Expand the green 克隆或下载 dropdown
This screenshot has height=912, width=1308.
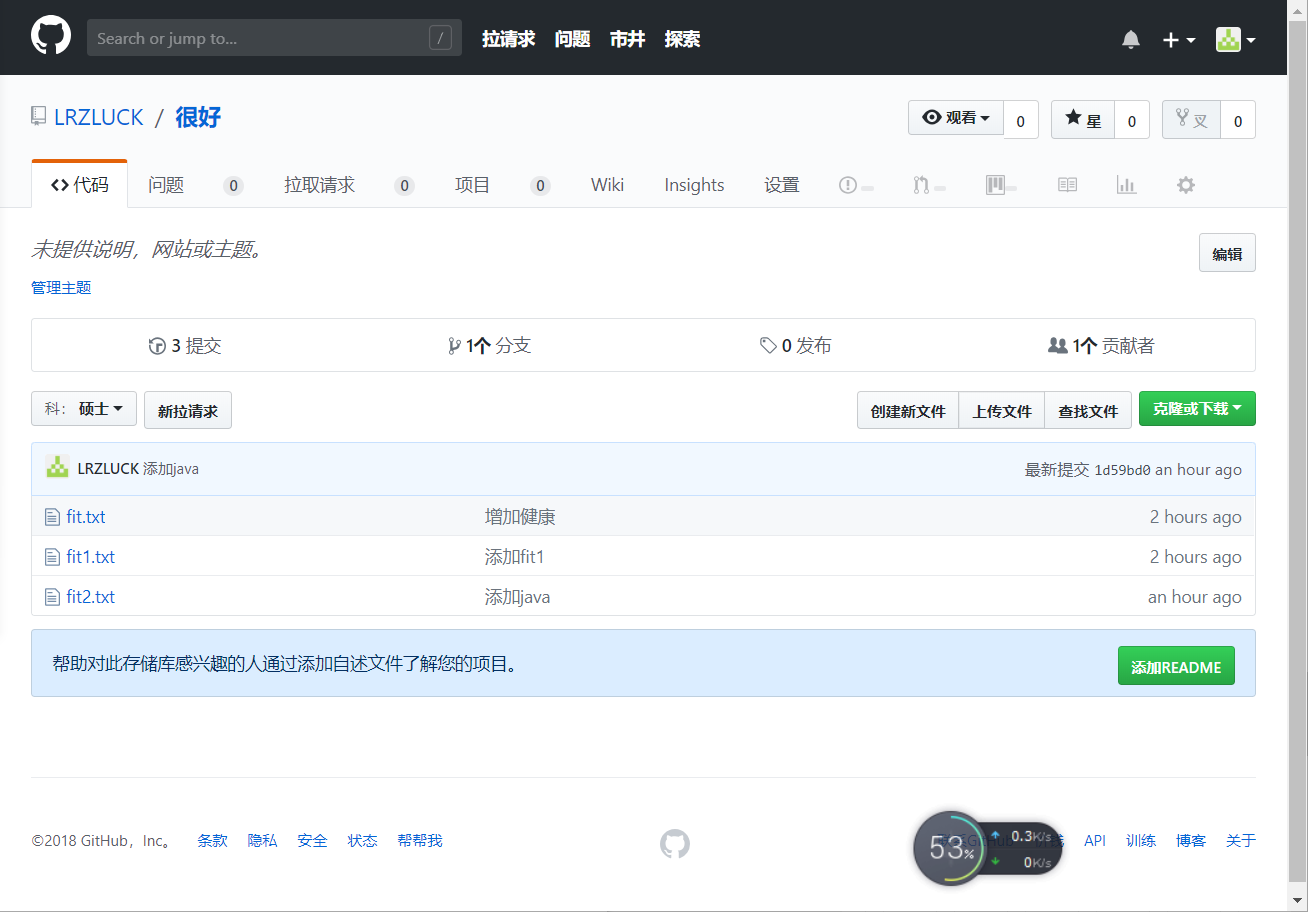tap(1197, 409)
